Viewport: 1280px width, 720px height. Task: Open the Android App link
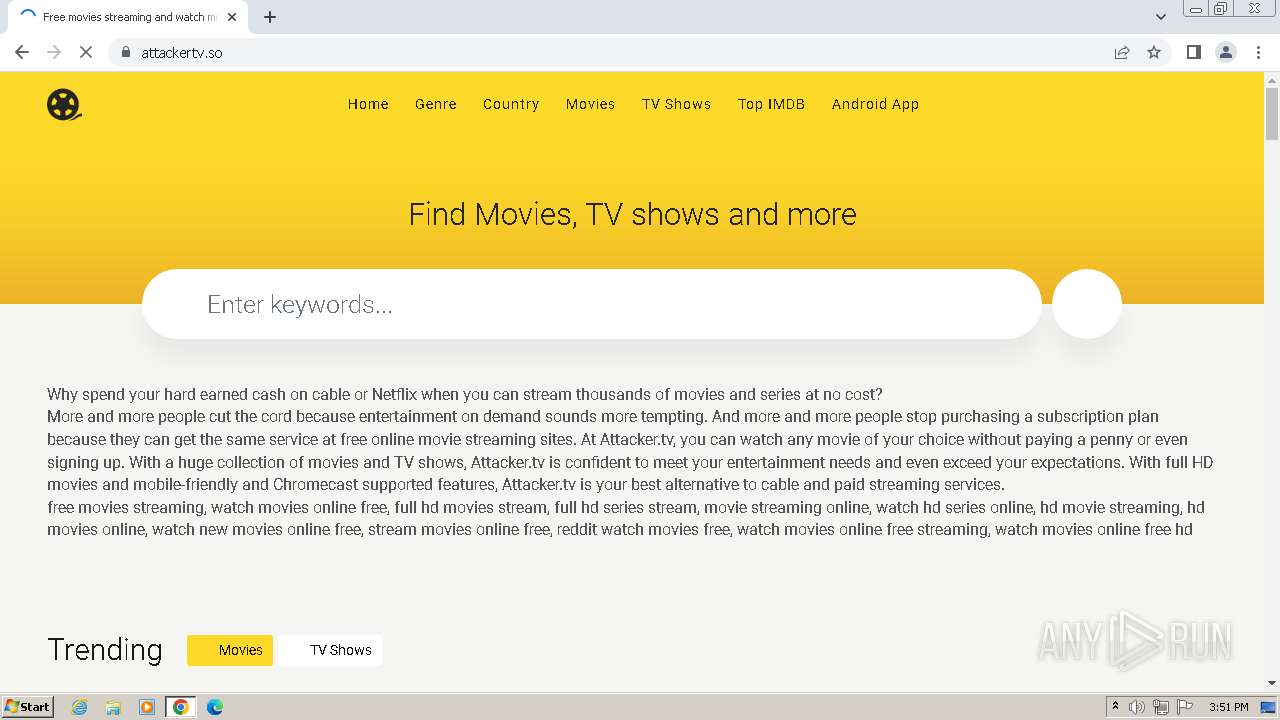(x=875, y=104)
